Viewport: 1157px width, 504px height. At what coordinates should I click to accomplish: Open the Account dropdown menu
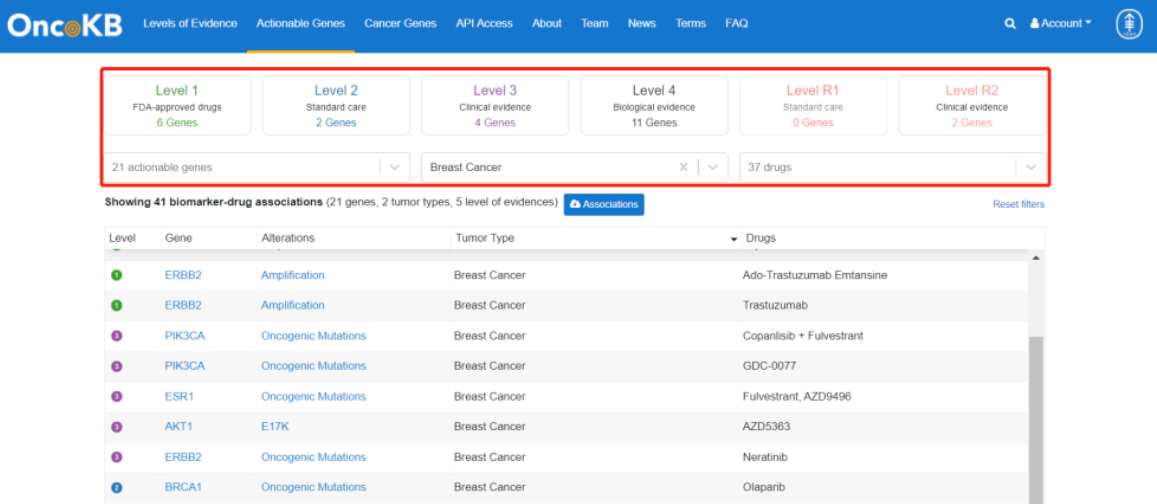1061,24
